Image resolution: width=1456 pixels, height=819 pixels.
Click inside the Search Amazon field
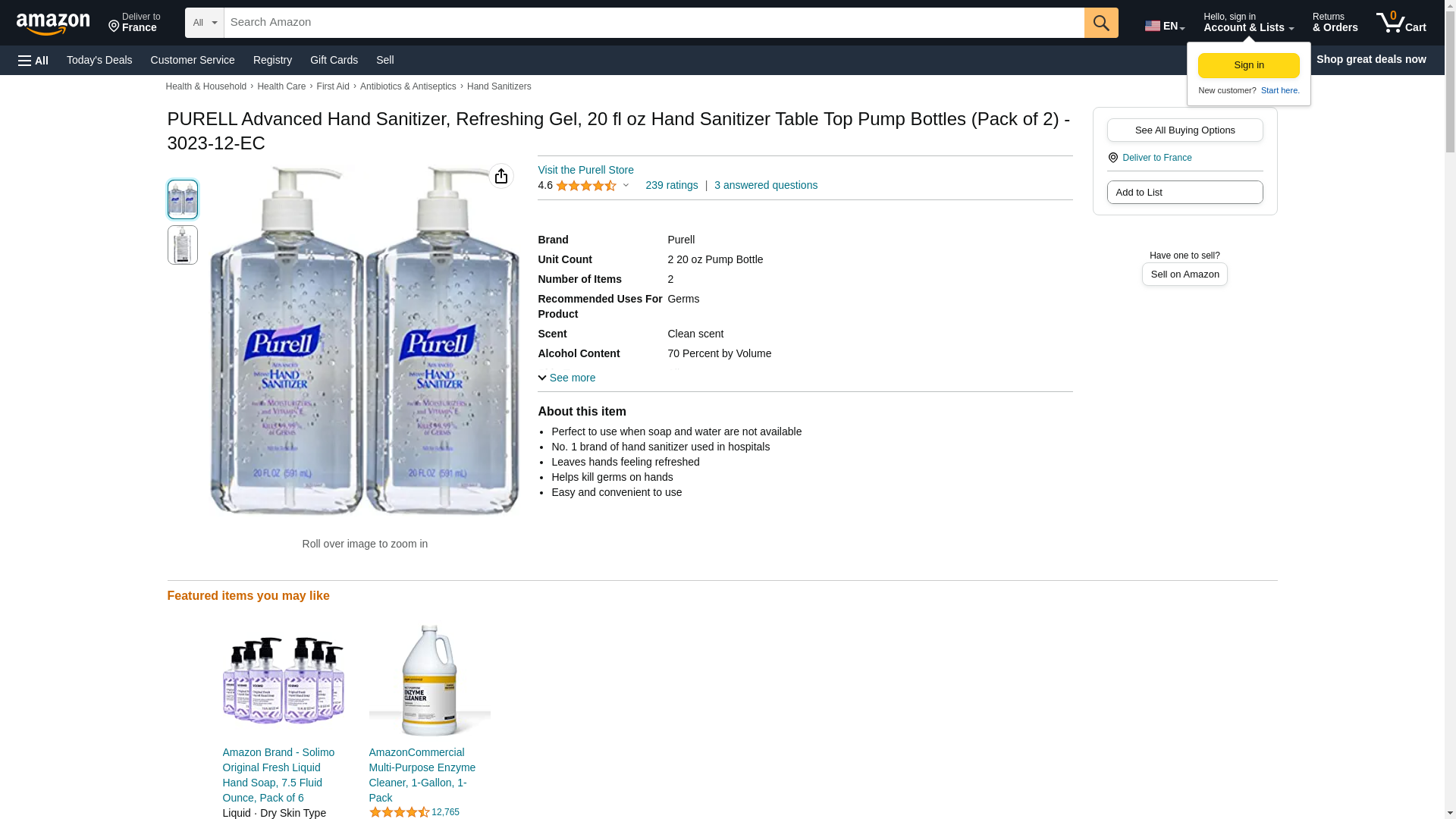[654, 23]
